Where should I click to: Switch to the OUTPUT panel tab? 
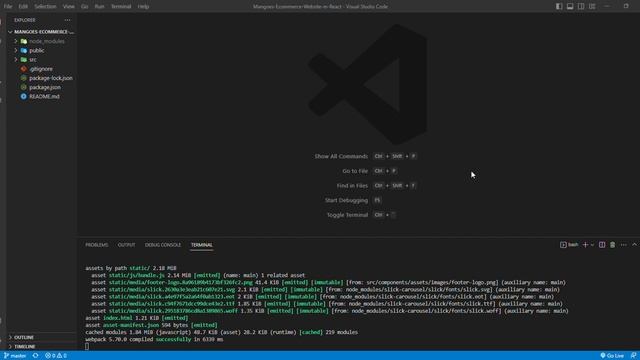point(127,245)
